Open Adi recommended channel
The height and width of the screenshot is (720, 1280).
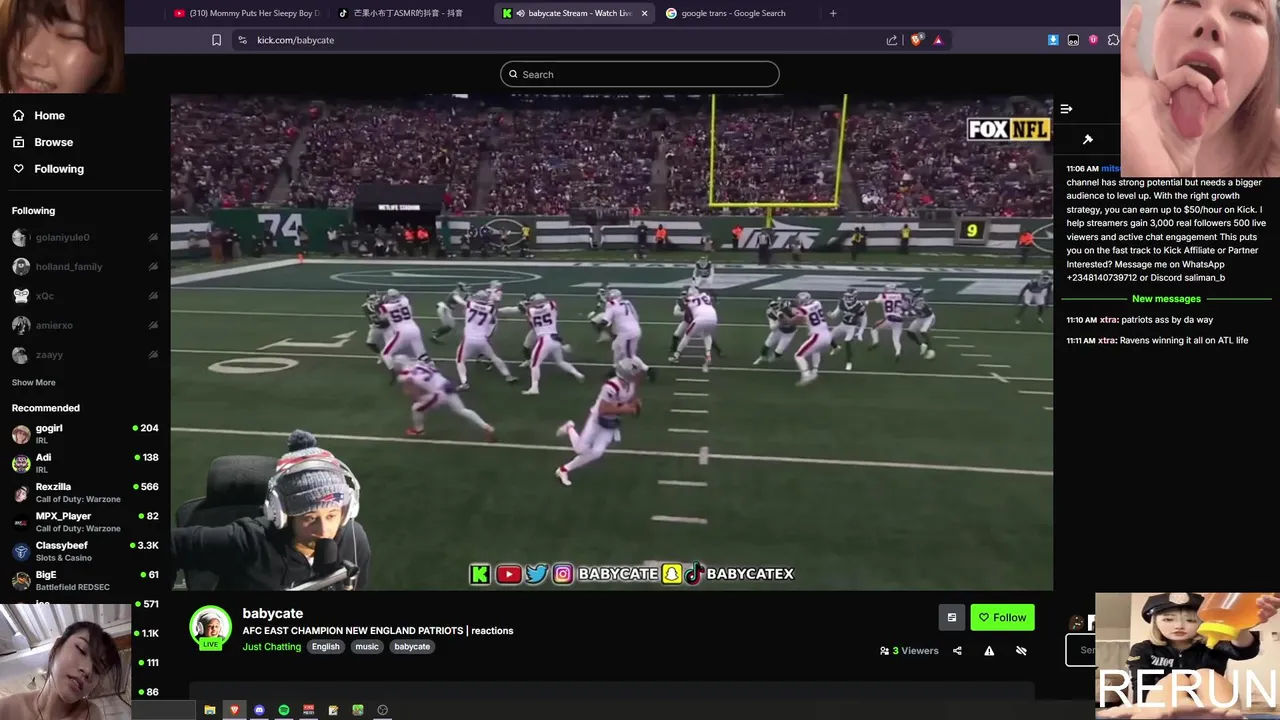pyautogui.click(x=84, y=463)
